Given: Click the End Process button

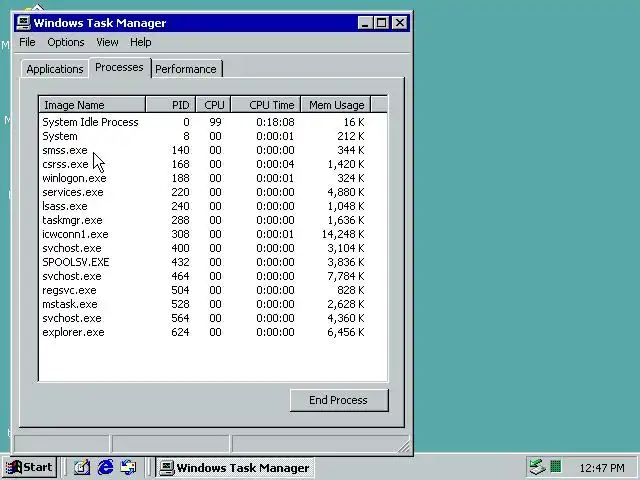Looking at the screenshot, I should click(339, 400).
